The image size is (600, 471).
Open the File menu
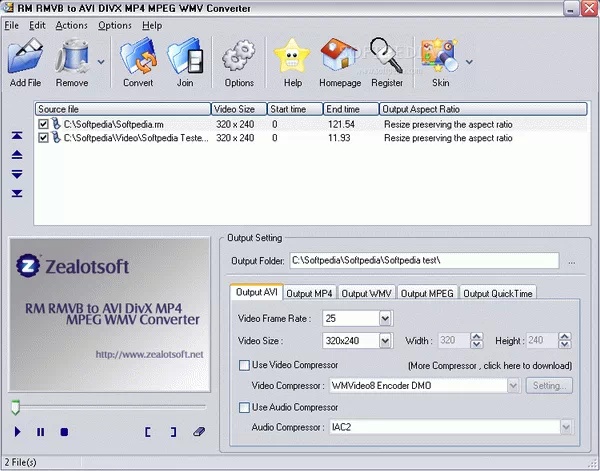pos(11,26)
